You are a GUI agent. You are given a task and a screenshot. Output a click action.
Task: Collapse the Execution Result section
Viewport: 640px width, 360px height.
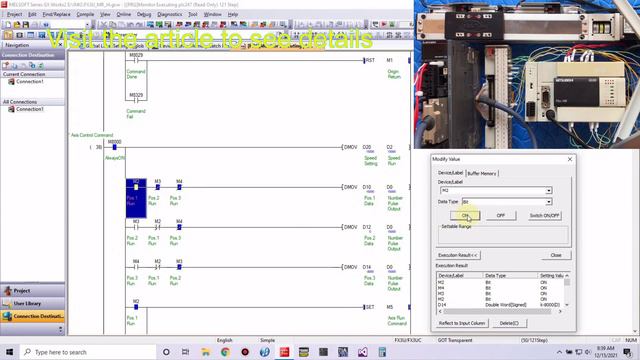tap(458, 255)
